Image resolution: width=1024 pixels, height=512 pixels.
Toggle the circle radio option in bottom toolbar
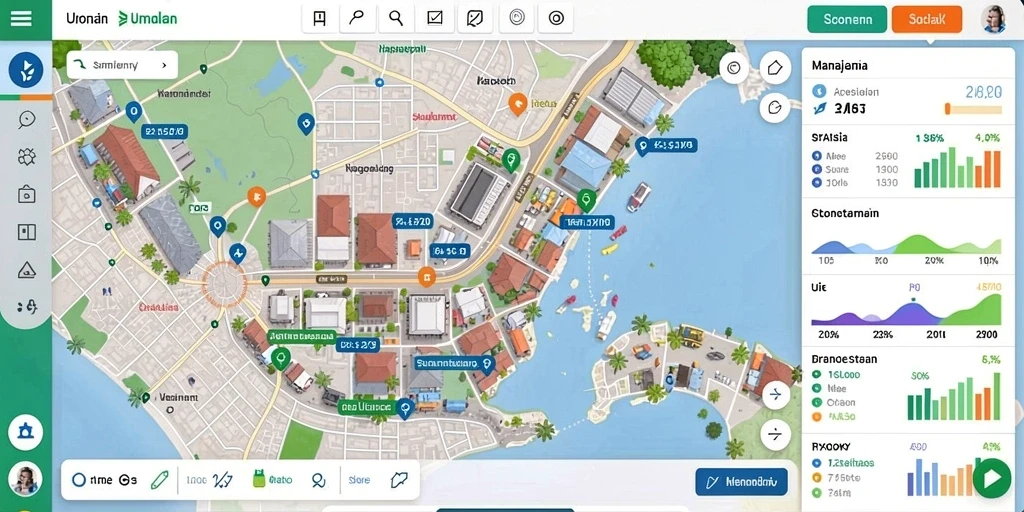(x=78, y=480)
